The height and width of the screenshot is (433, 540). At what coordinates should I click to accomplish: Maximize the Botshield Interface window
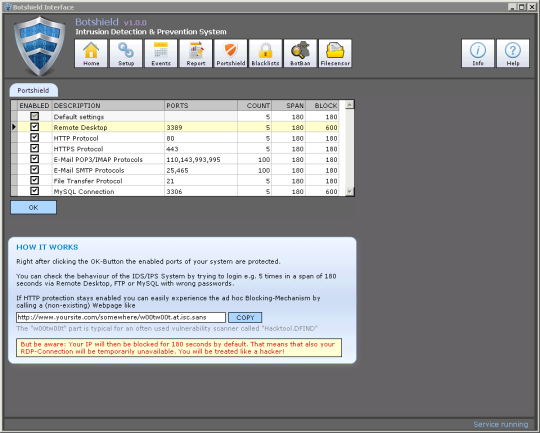pyautogui.click(x=522, y=7)
